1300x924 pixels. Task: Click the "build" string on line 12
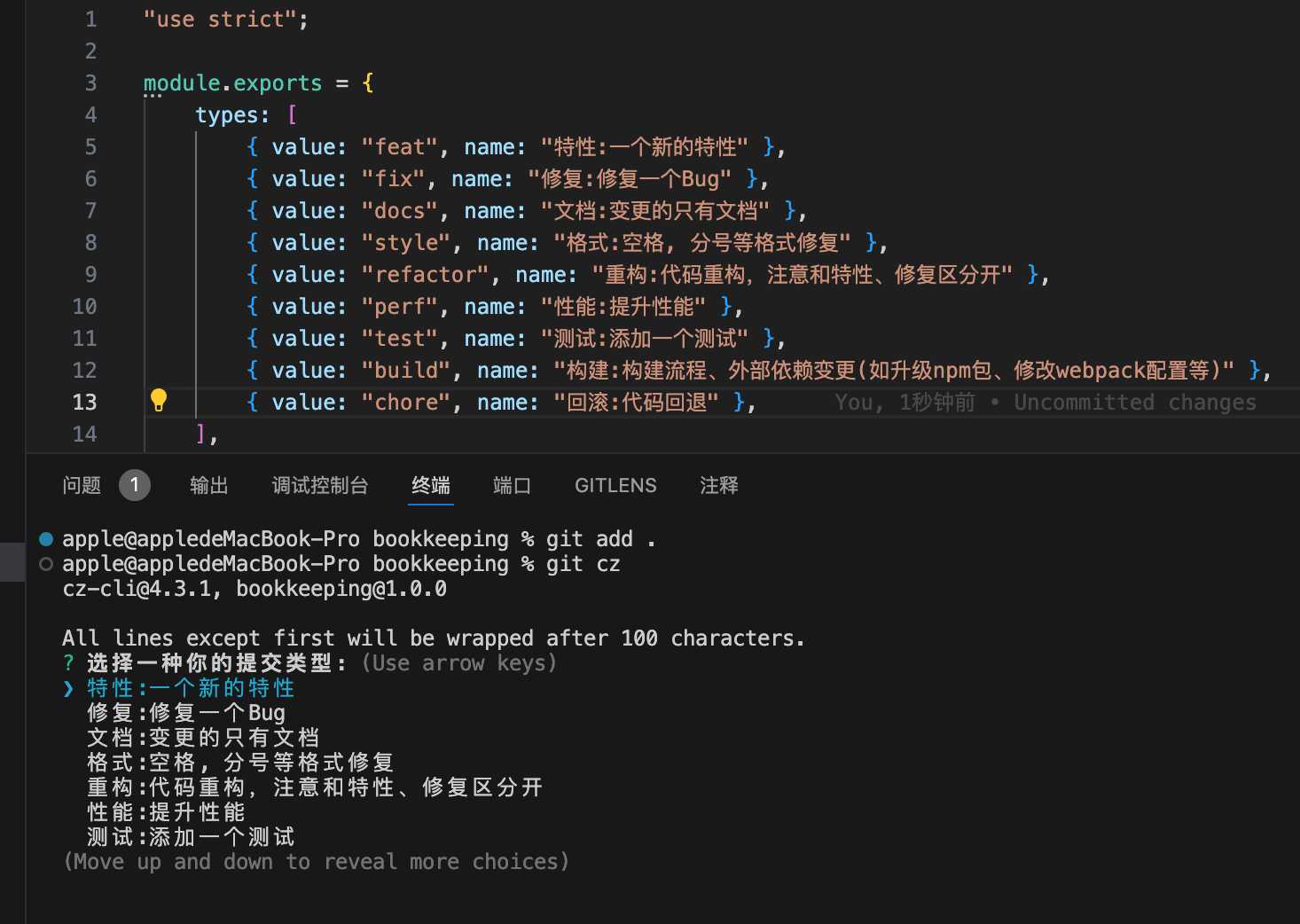click(405, 370)
